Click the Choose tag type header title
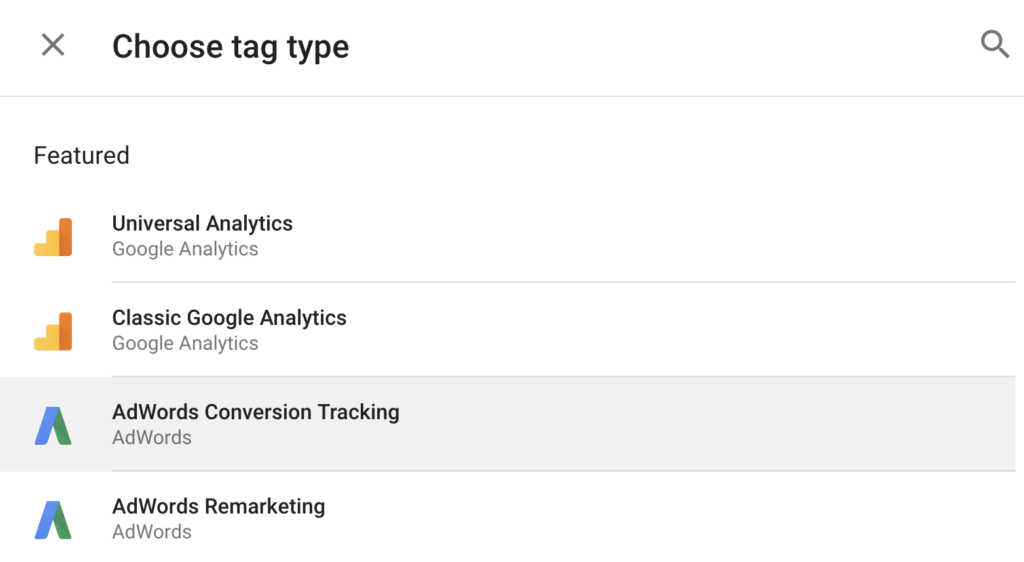 click(x=231, y=47)
